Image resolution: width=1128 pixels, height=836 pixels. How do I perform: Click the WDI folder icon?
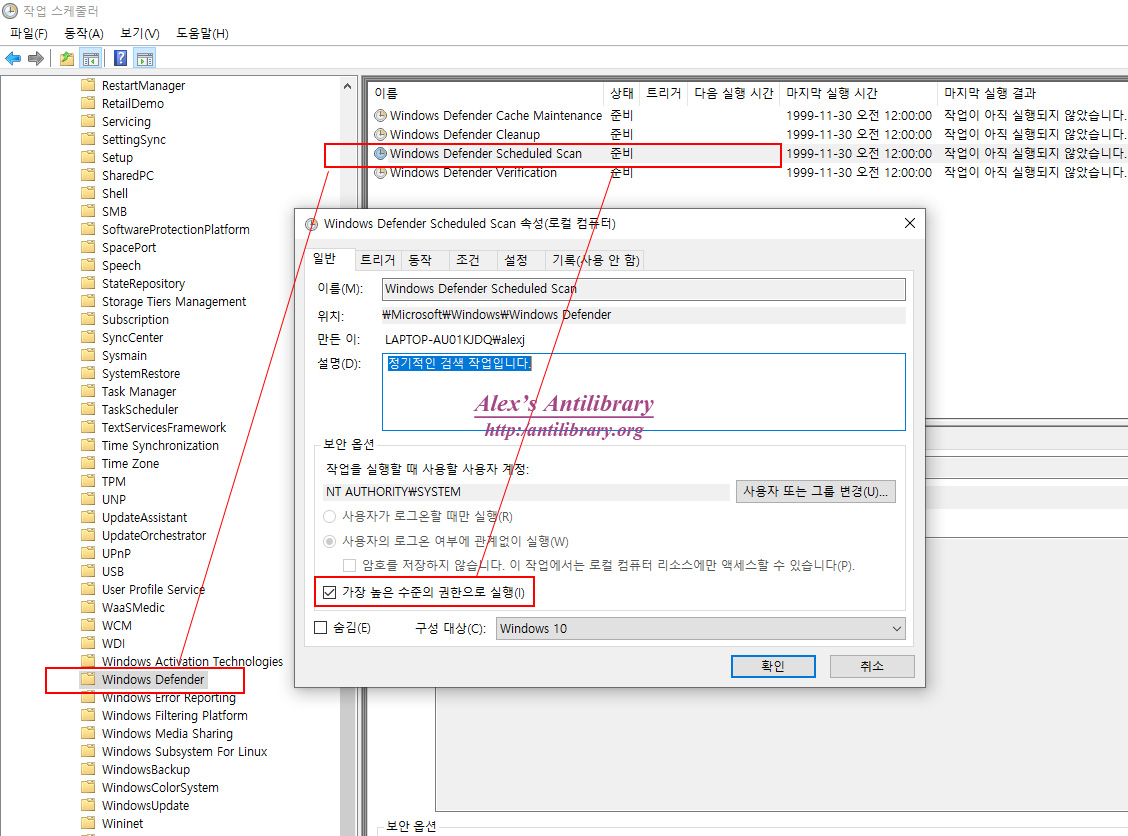tap(88, 643)
